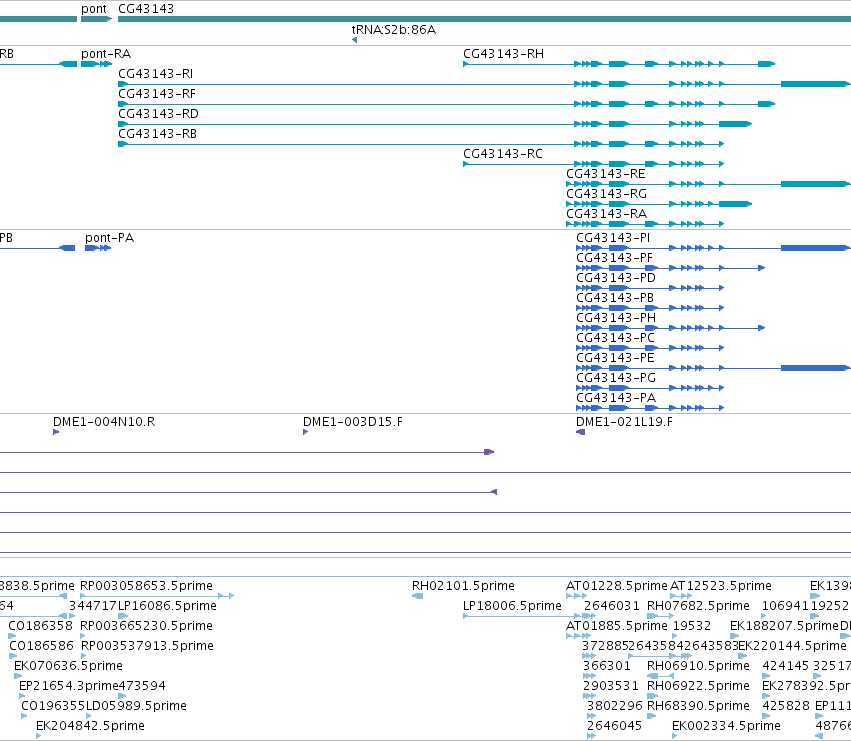Click the CO186586 EST label

[41, 646]
